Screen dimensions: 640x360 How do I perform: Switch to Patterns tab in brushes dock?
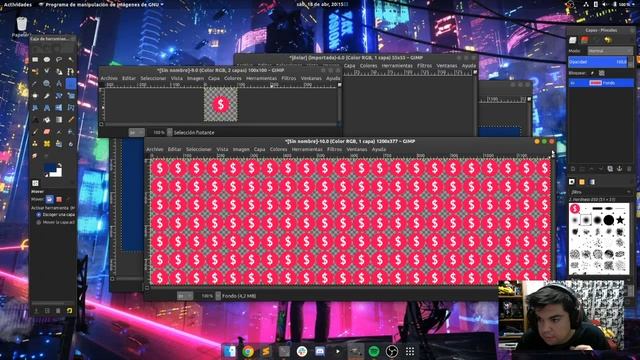pos(582,182)
